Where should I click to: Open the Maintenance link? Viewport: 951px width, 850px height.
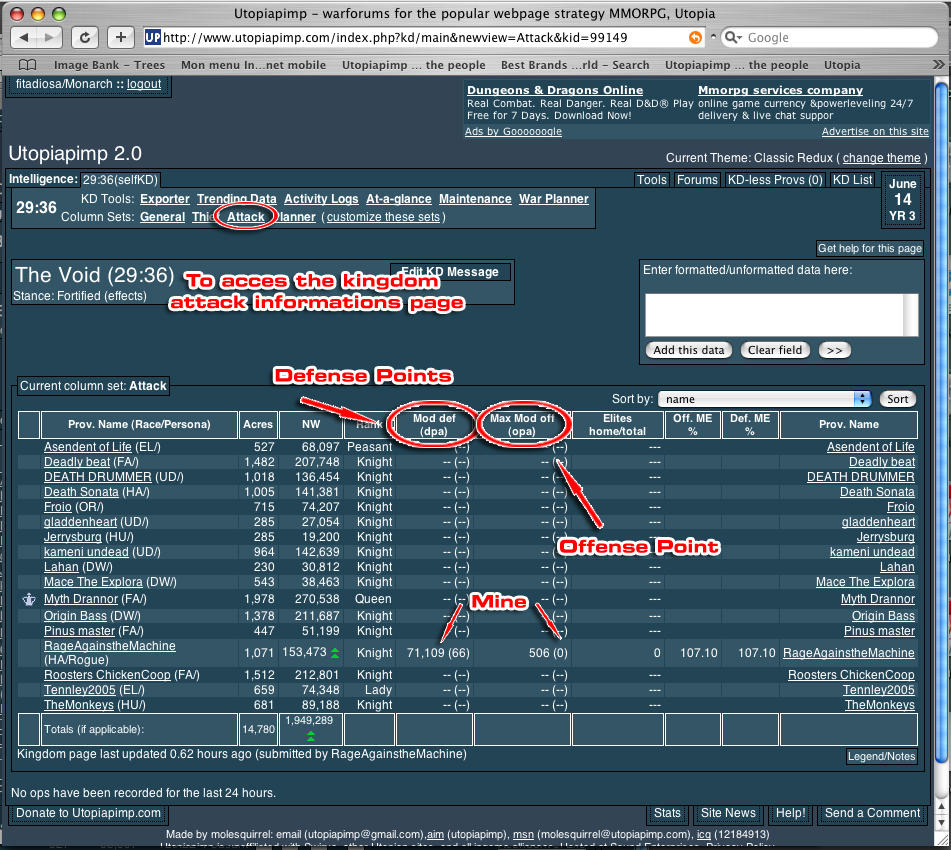[475, 199]
